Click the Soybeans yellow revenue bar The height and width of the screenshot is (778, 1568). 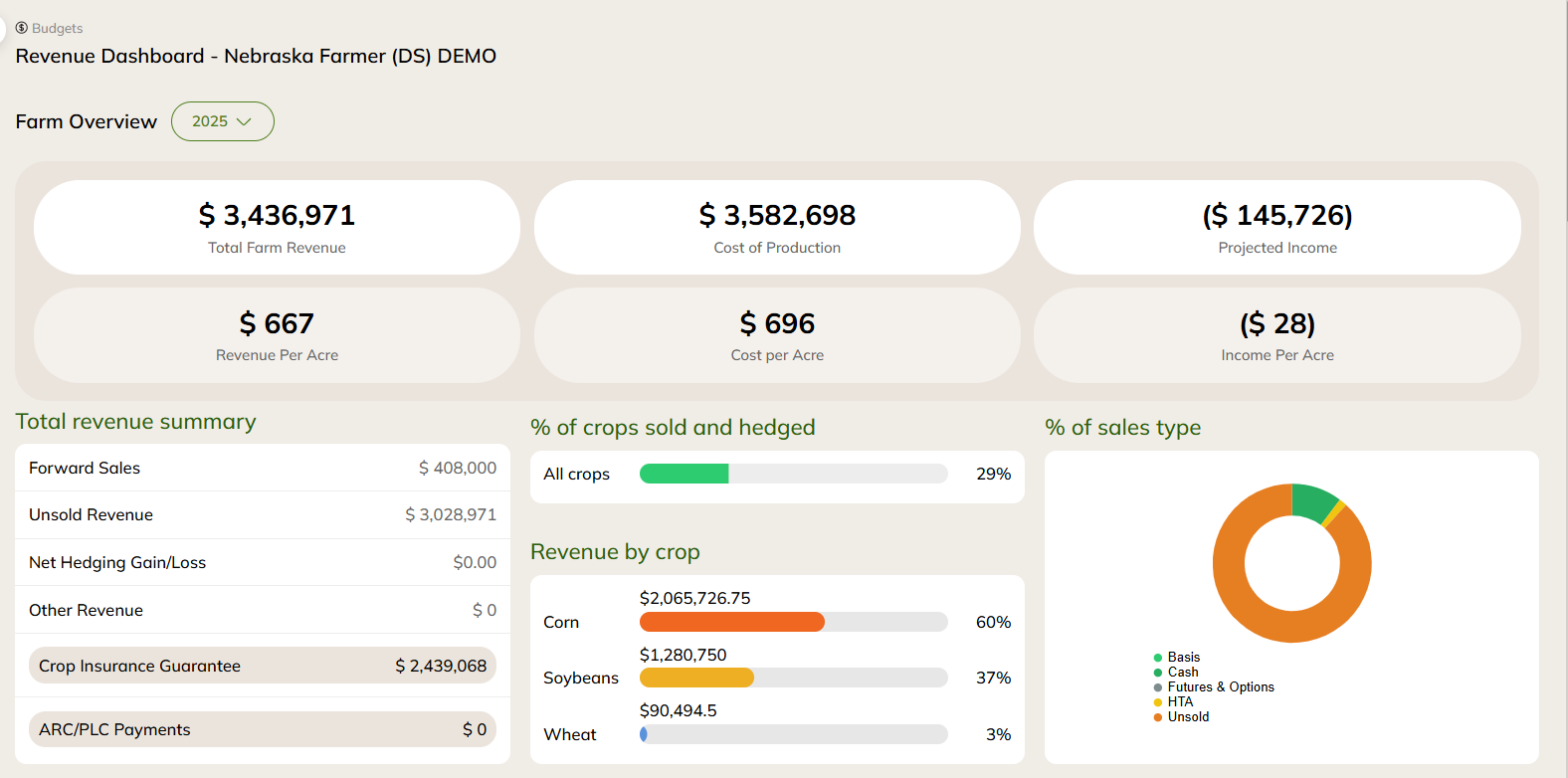pyautogui.click(x=696, y=678)
